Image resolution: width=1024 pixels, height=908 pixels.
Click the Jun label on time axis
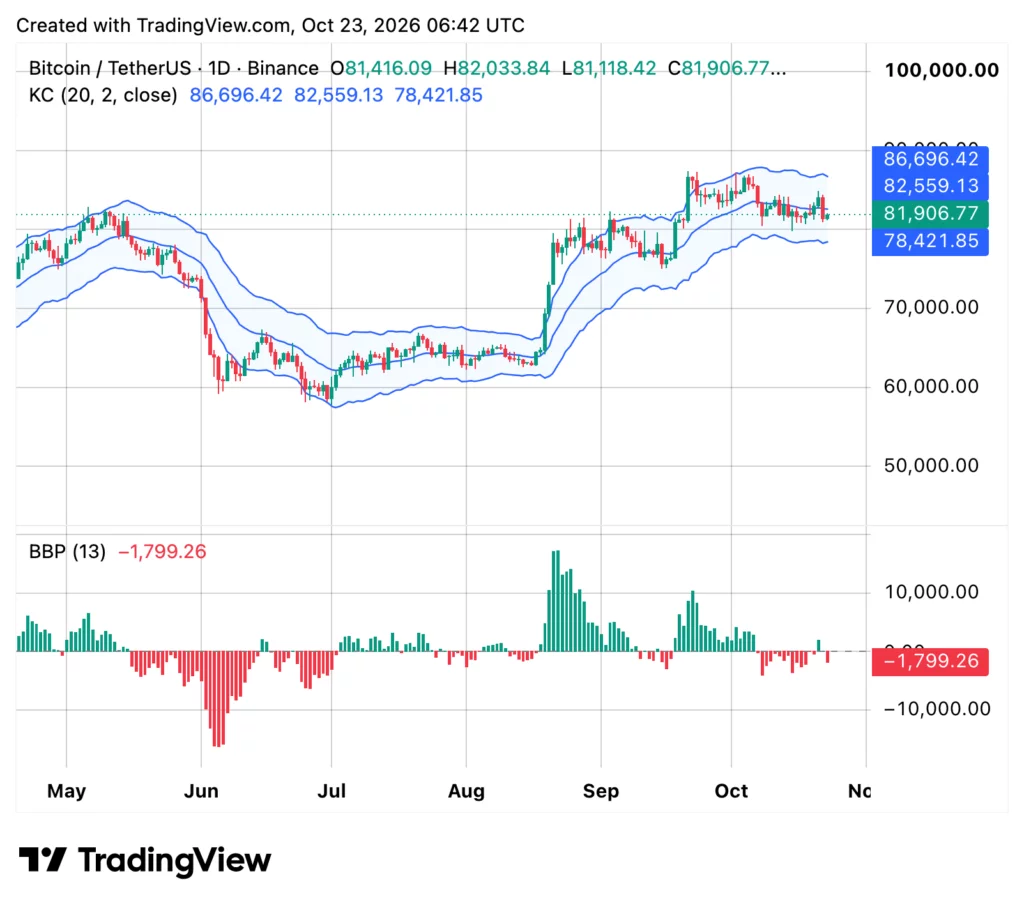tap(201, 791)
